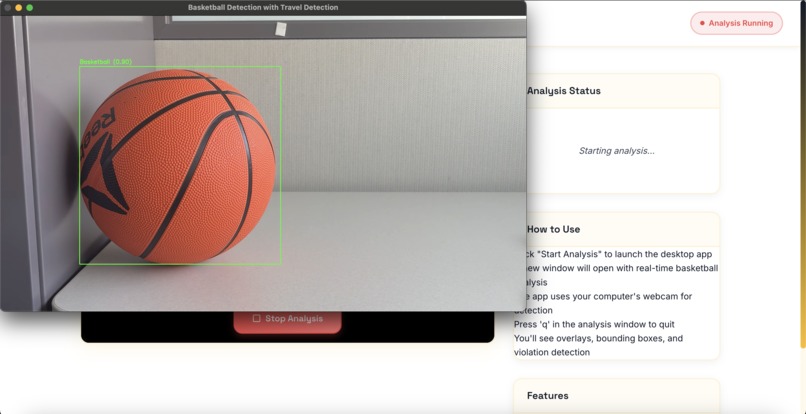This screenshot has height=414, width=806.
Task: Minimize the Basketball Detection window
Action: click(19, 8)
